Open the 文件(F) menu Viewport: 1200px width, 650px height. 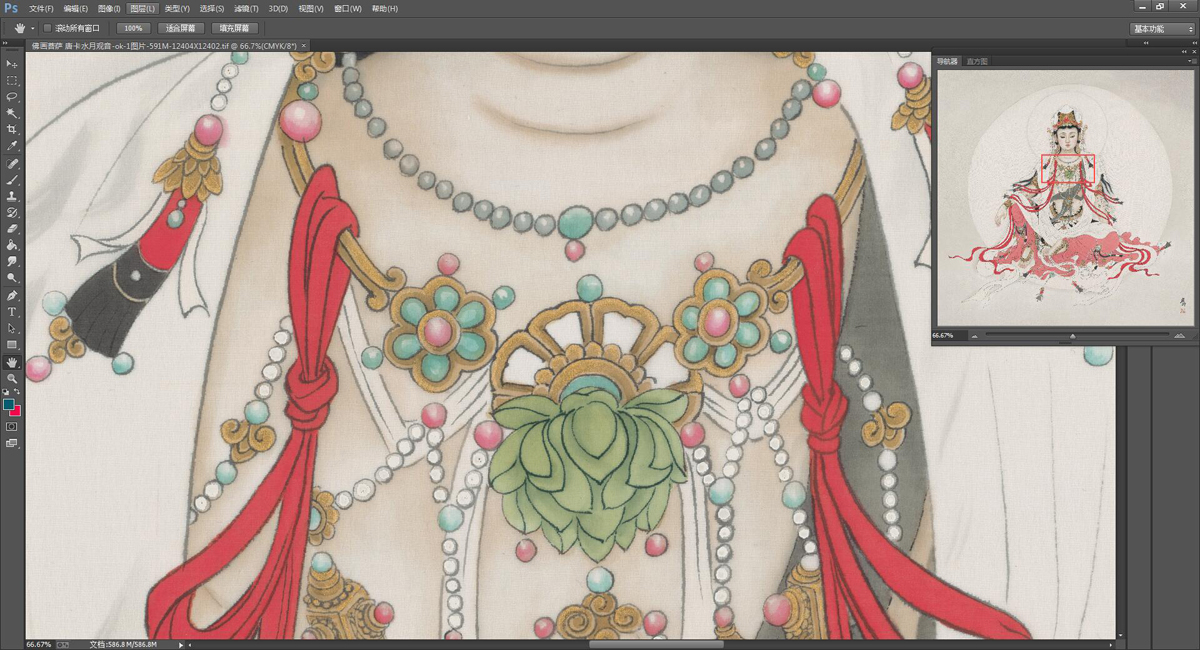[x=42, y=8]
